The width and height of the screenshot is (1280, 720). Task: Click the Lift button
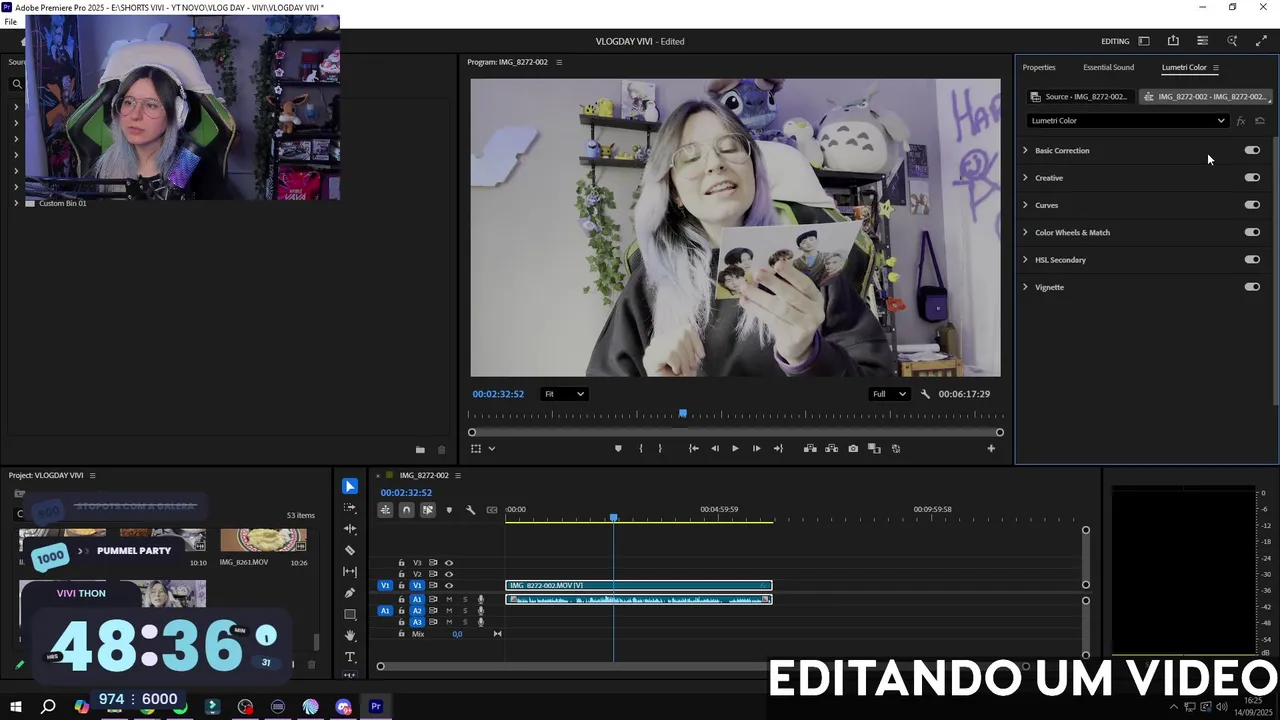tap(810, 448)
